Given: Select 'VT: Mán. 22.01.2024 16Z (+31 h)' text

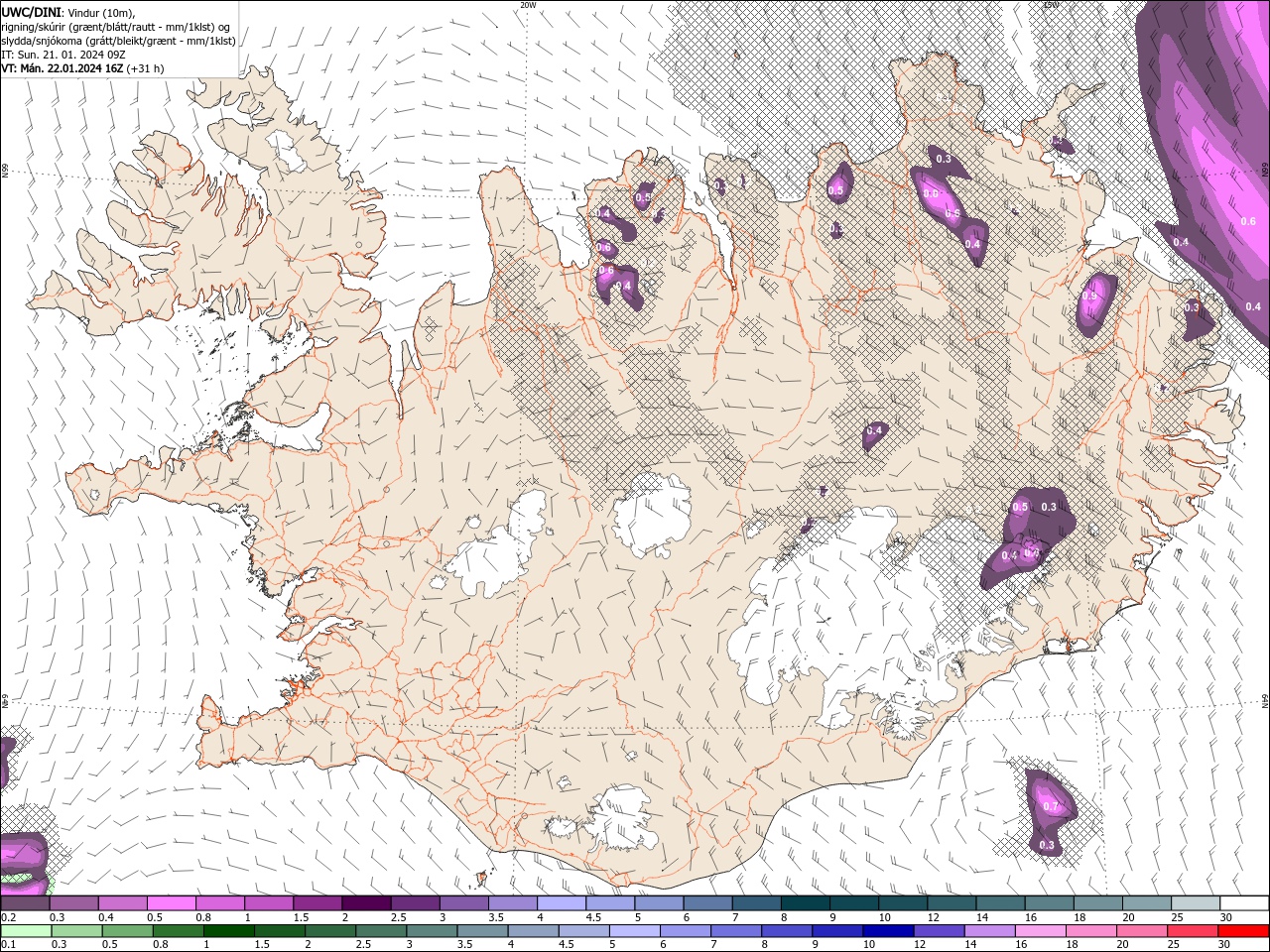Looking at the screenshot, I should click(83, 68).
